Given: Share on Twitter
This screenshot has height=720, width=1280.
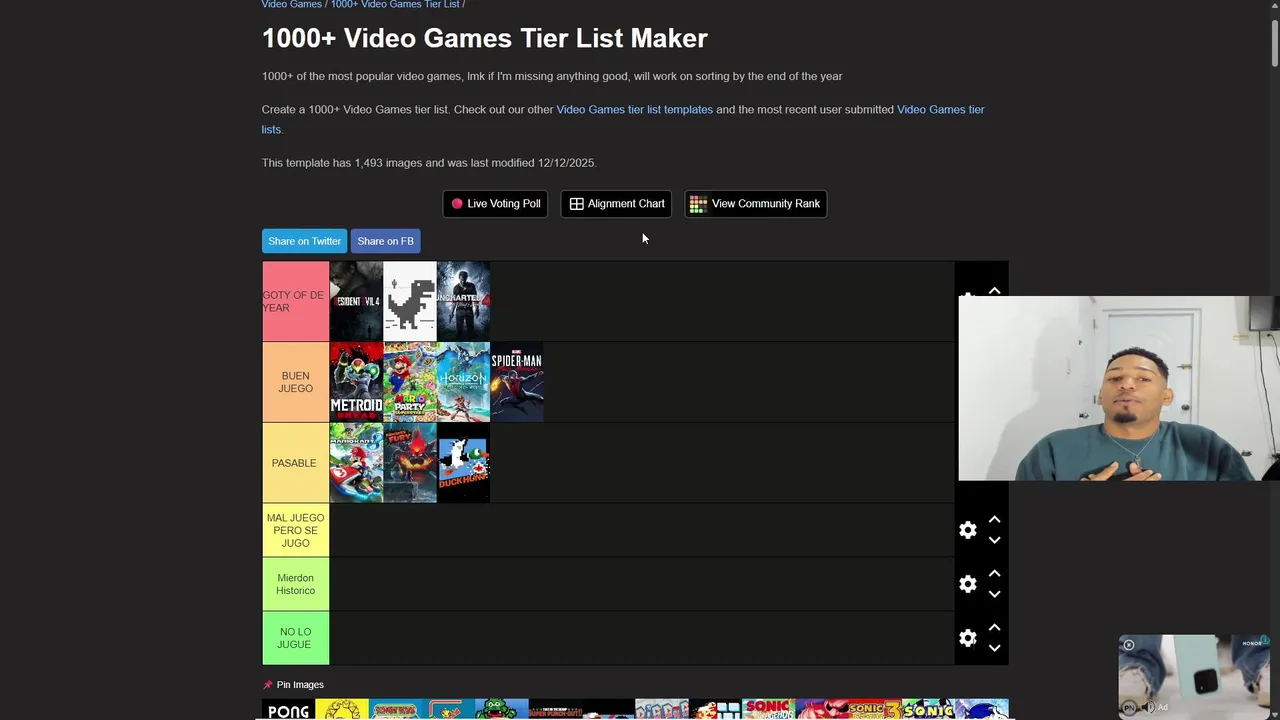Looking at the screenshot, I should coord(304,241).
